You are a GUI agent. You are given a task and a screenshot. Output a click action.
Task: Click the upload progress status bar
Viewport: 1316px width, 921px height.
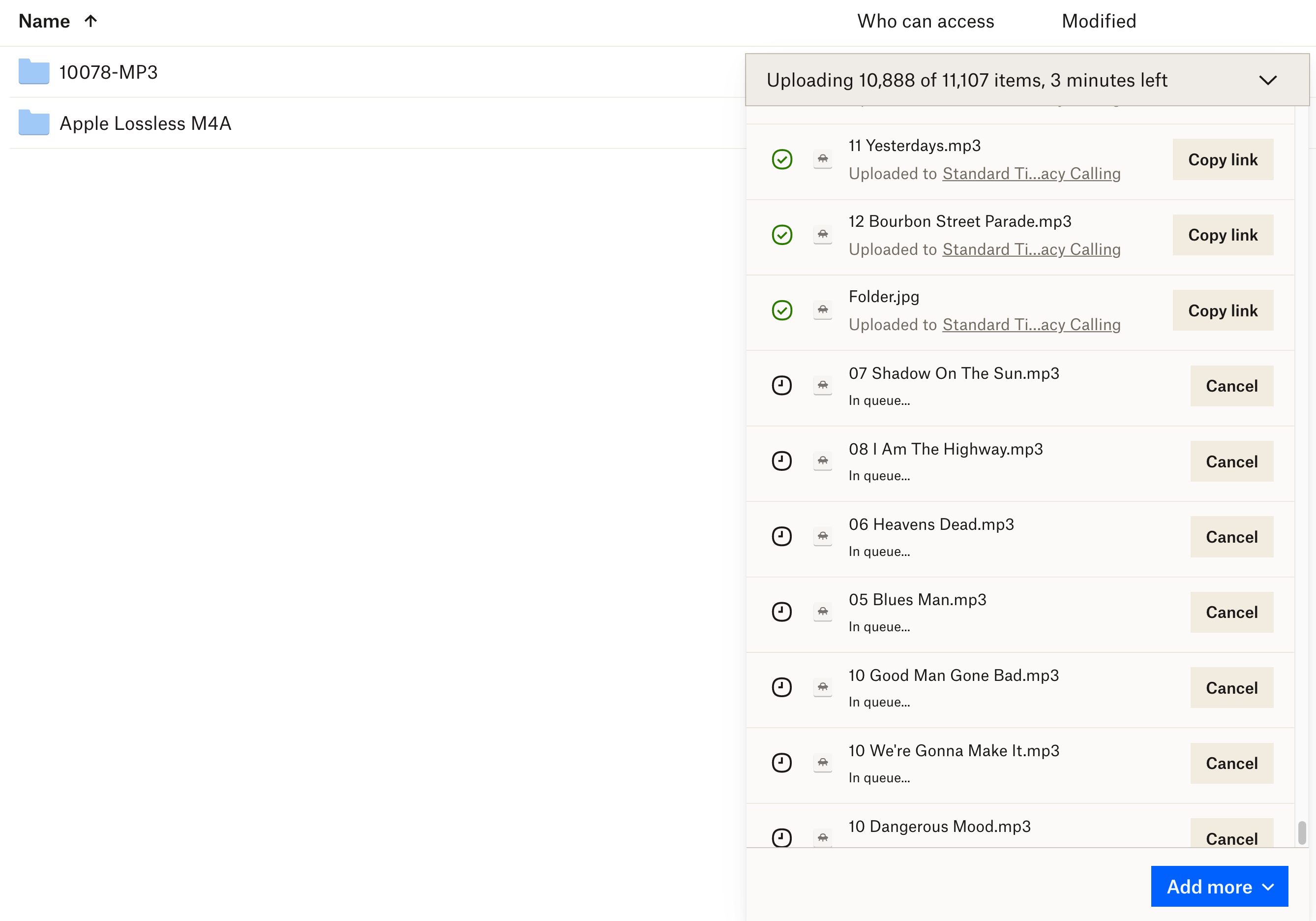[974, 80]
